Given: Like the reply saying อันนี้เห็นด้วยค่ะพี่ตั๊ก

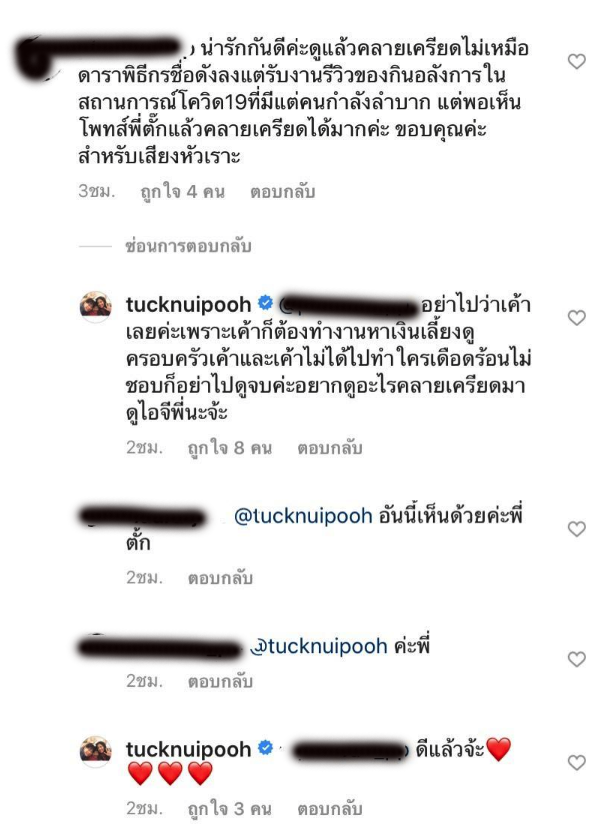Looking at the screenshot, I should pos(577,529).
